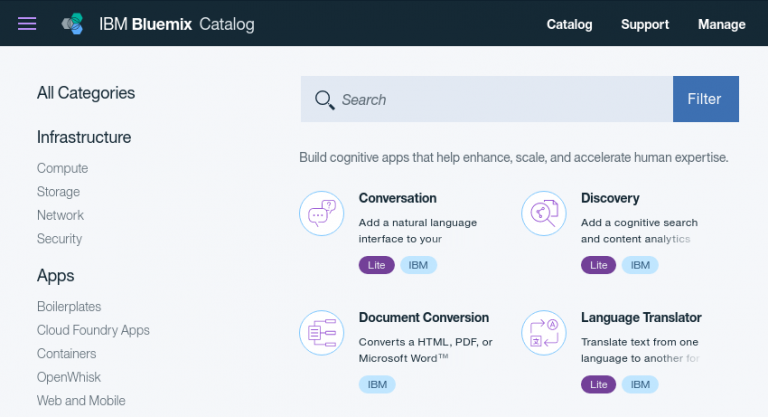Open the Manage menu item
Screen dimensions: 768x417
tap(721, 25)
